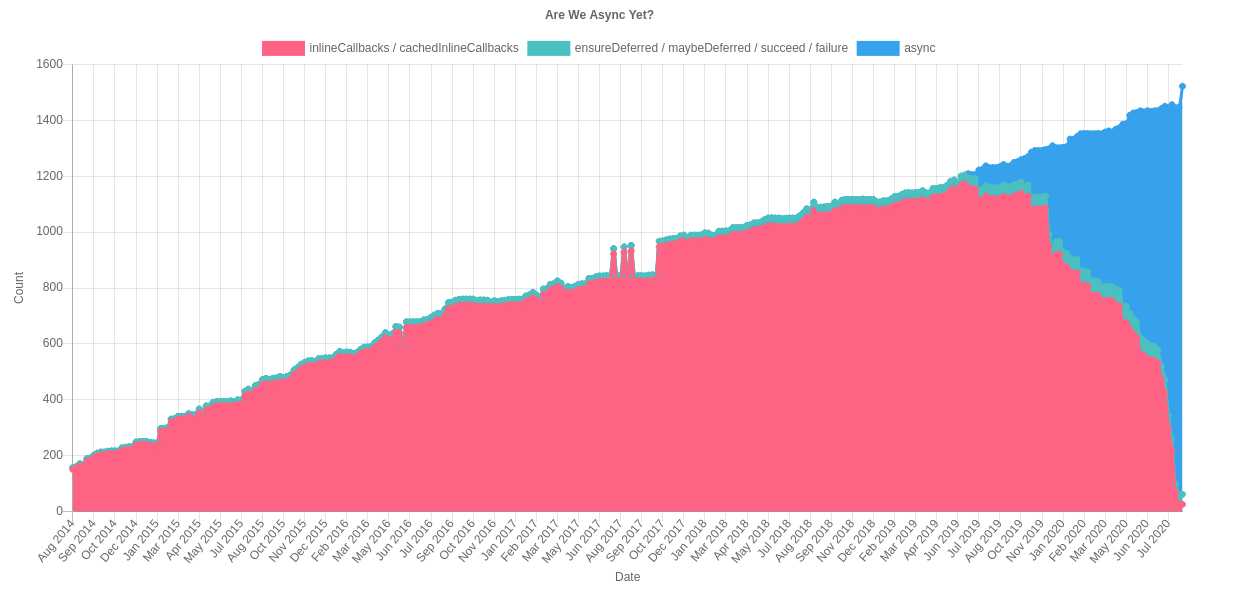Click the teal ensureDeferred legend color box
The image size is (1242, 597).
point(548,48)
